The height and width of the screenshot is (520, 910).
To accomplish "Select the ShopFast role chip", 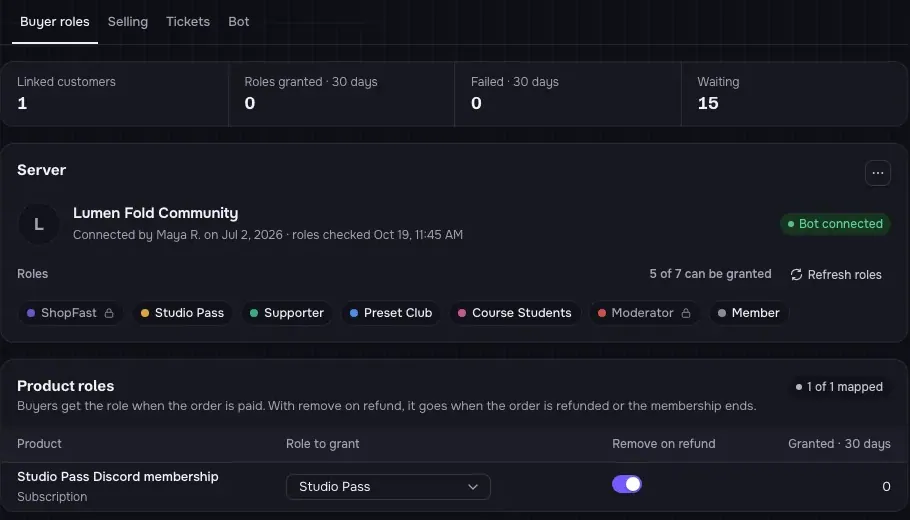I will [70, 313].
